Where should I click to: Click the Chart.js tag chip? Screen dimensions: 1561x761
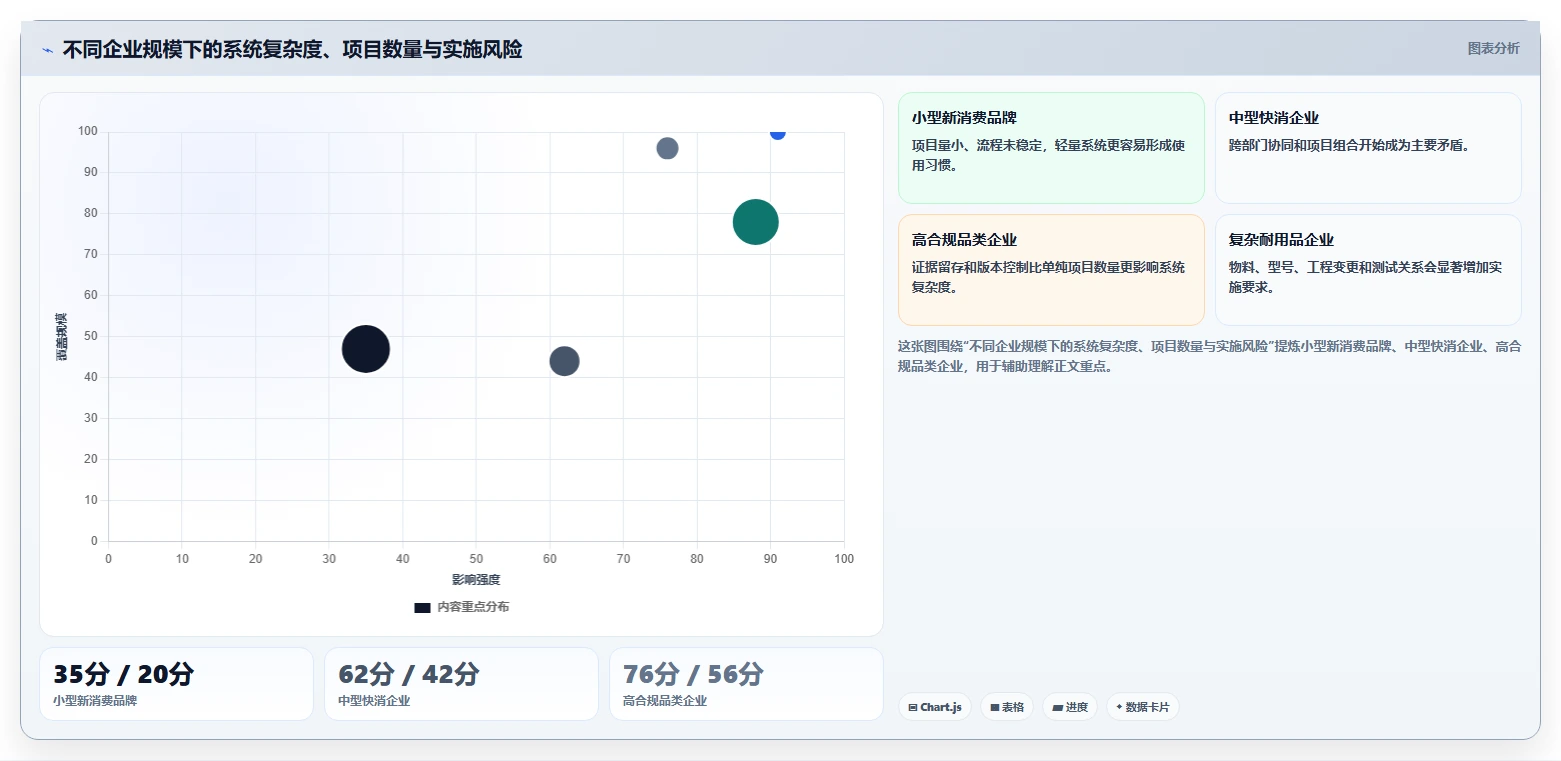pos(935,707)
